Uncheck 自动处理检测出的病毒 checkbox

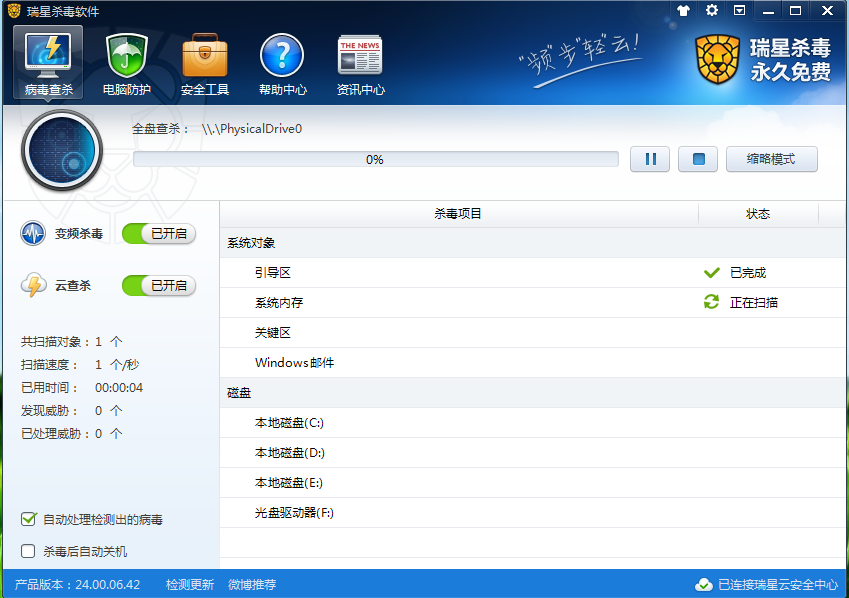(28, 519)
